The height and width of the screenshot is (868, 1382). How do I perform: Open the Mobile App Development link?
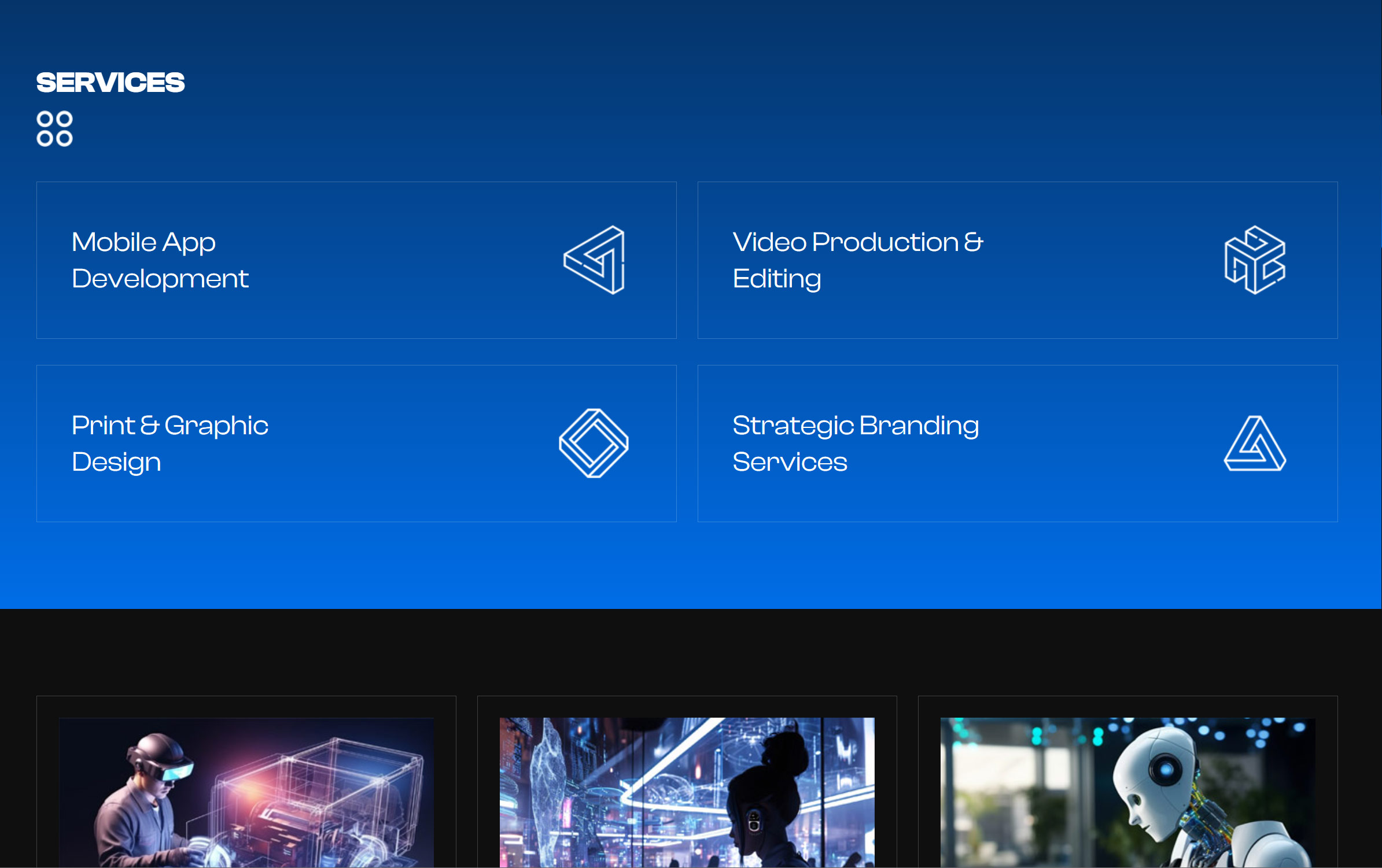click(x=160, y=260)
